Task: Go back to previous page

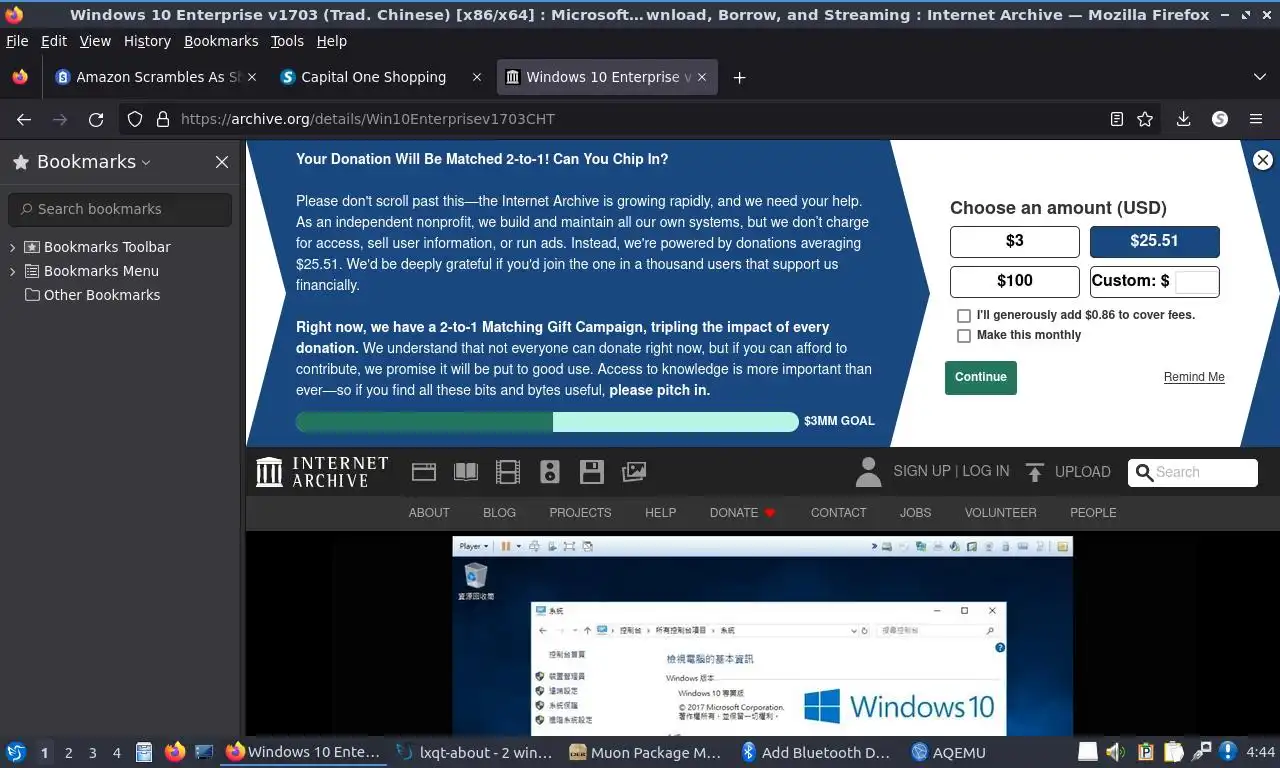Action: 24,119
